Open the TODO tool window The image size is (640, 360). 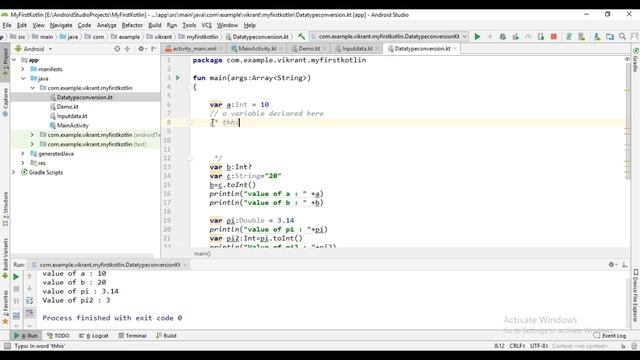58,336
